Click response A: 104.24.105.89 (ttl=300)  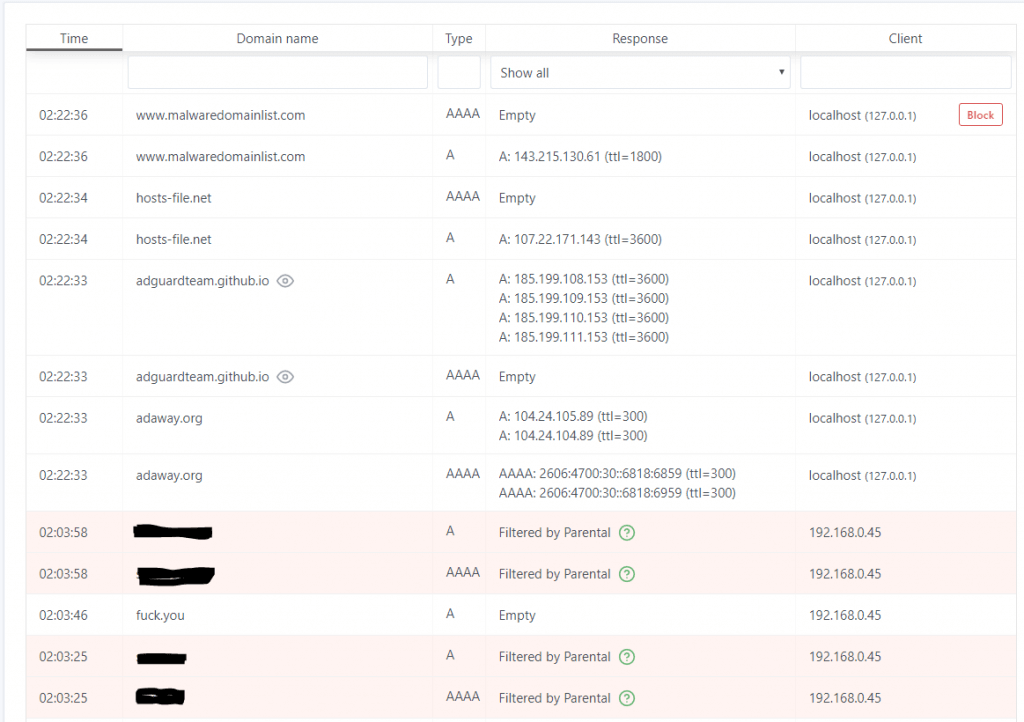pos(573,416)
